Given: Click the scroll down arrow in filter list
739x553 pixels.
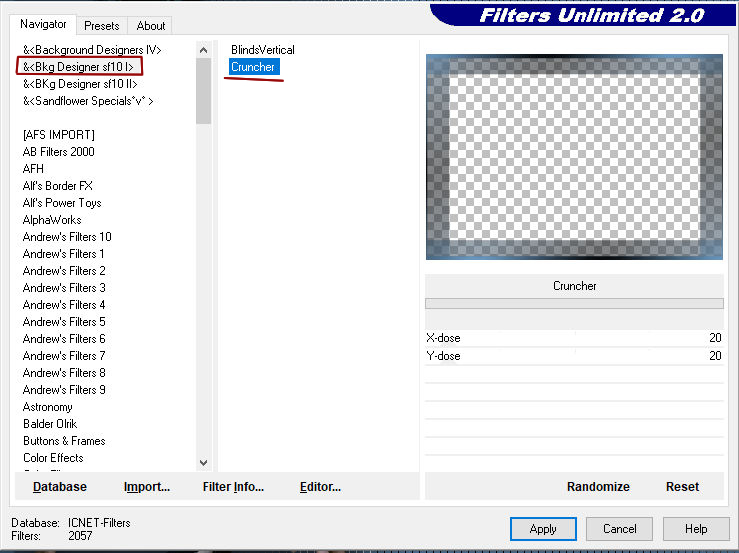Looking at the screenshot, I should click(204, 463).
